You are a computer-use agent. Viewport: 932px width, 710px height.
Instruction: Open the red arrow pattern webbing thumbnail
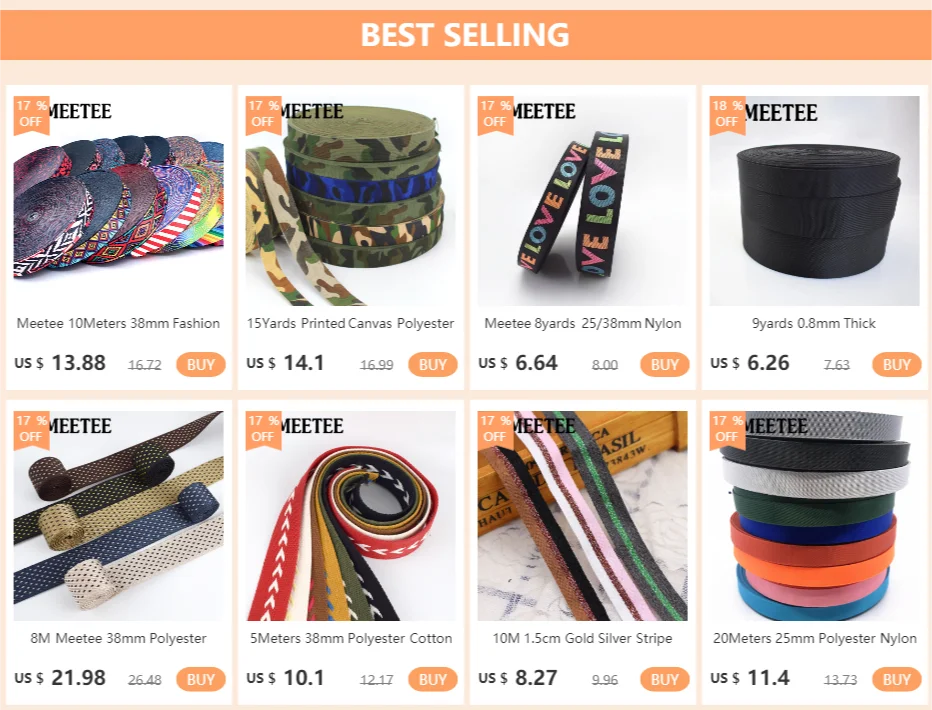[351, 516]
